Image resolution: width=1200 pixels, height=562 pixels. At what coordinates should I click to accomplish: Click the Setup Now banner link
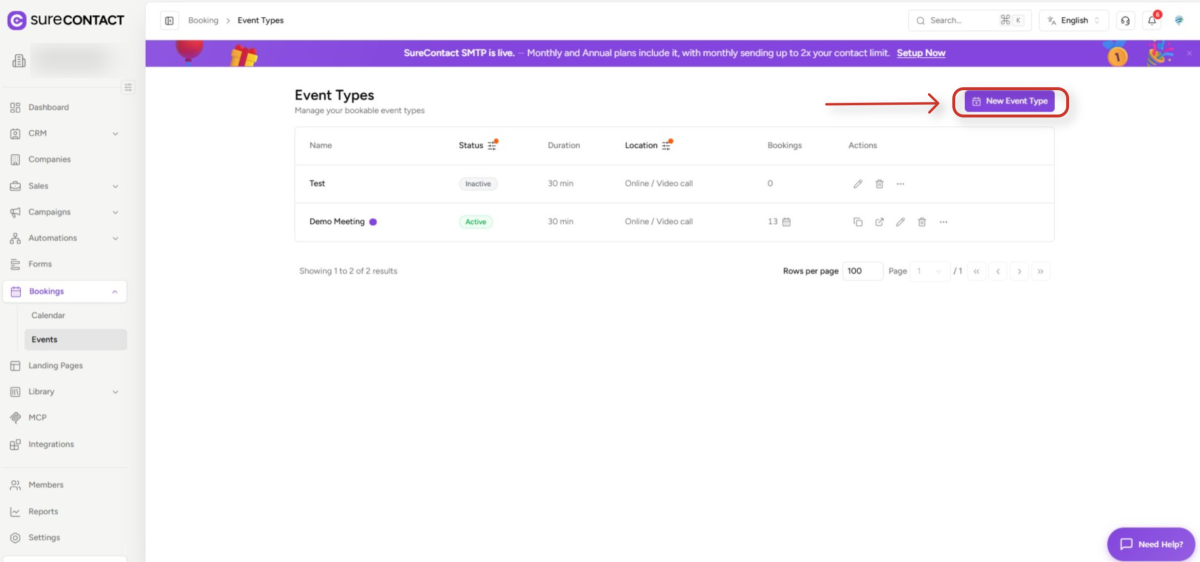(921, 53)
